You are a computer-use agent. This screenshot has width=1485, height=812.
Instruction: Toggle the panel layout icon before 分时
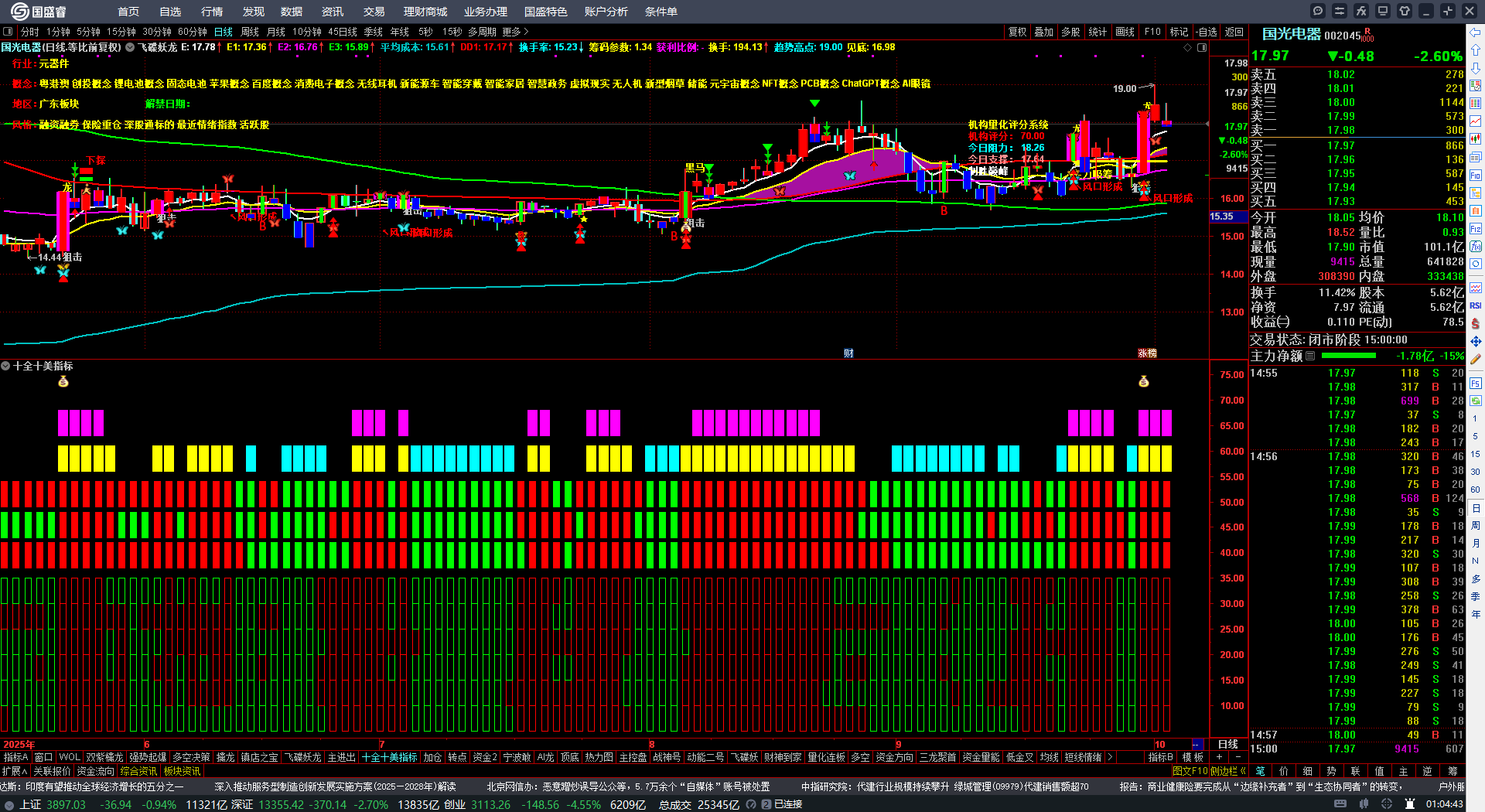tap(8, 32)
